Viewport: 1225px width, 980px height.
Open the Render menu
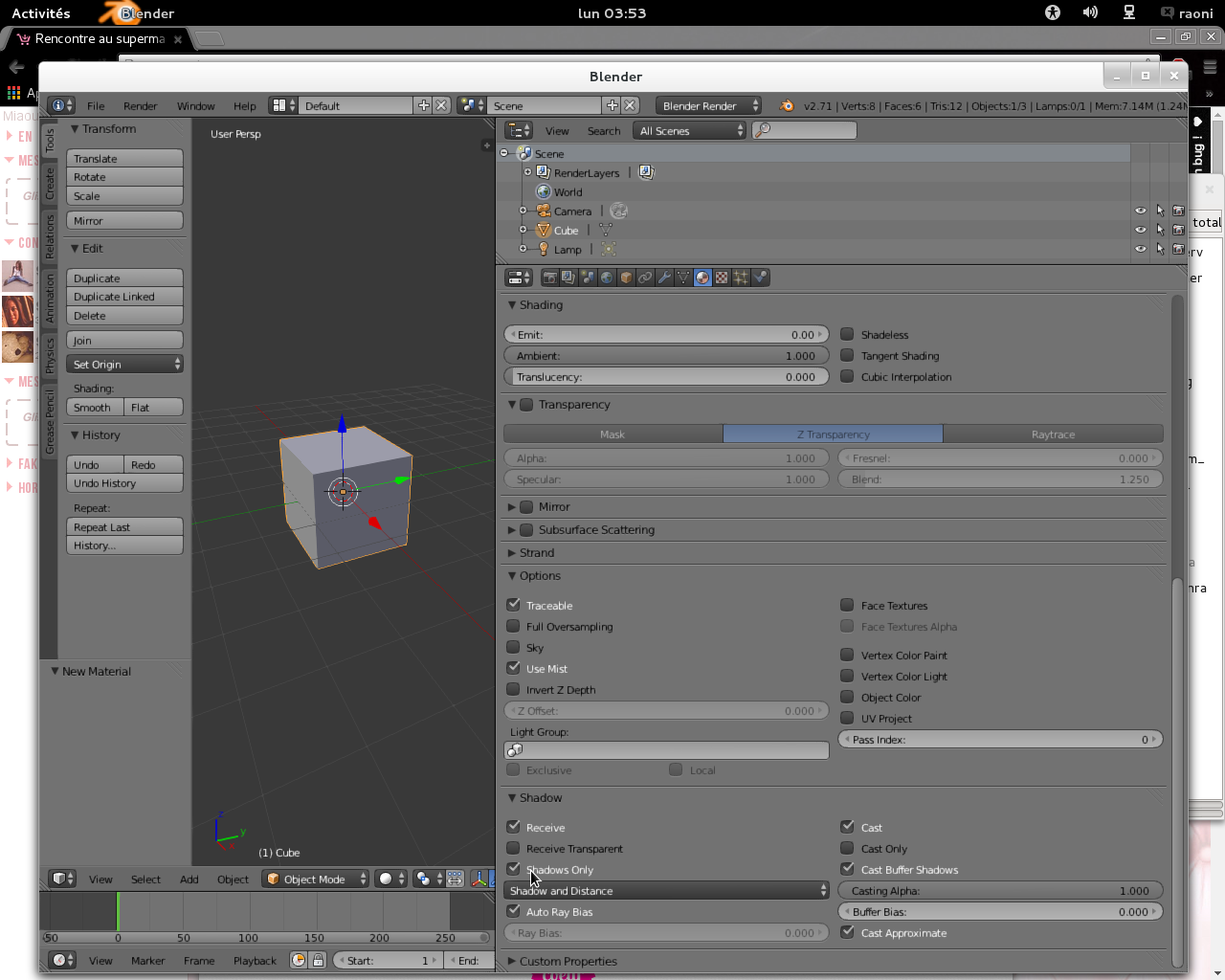click(140, 106)
